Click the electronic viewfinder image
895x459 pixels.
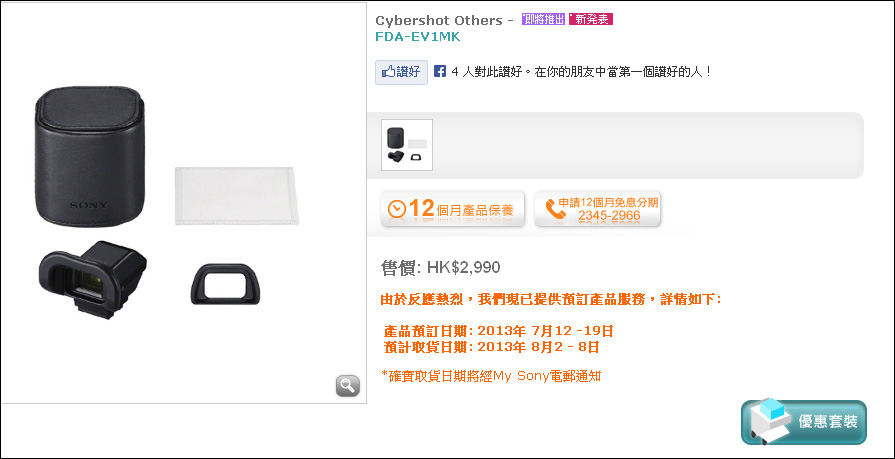[x=92, y=279]
